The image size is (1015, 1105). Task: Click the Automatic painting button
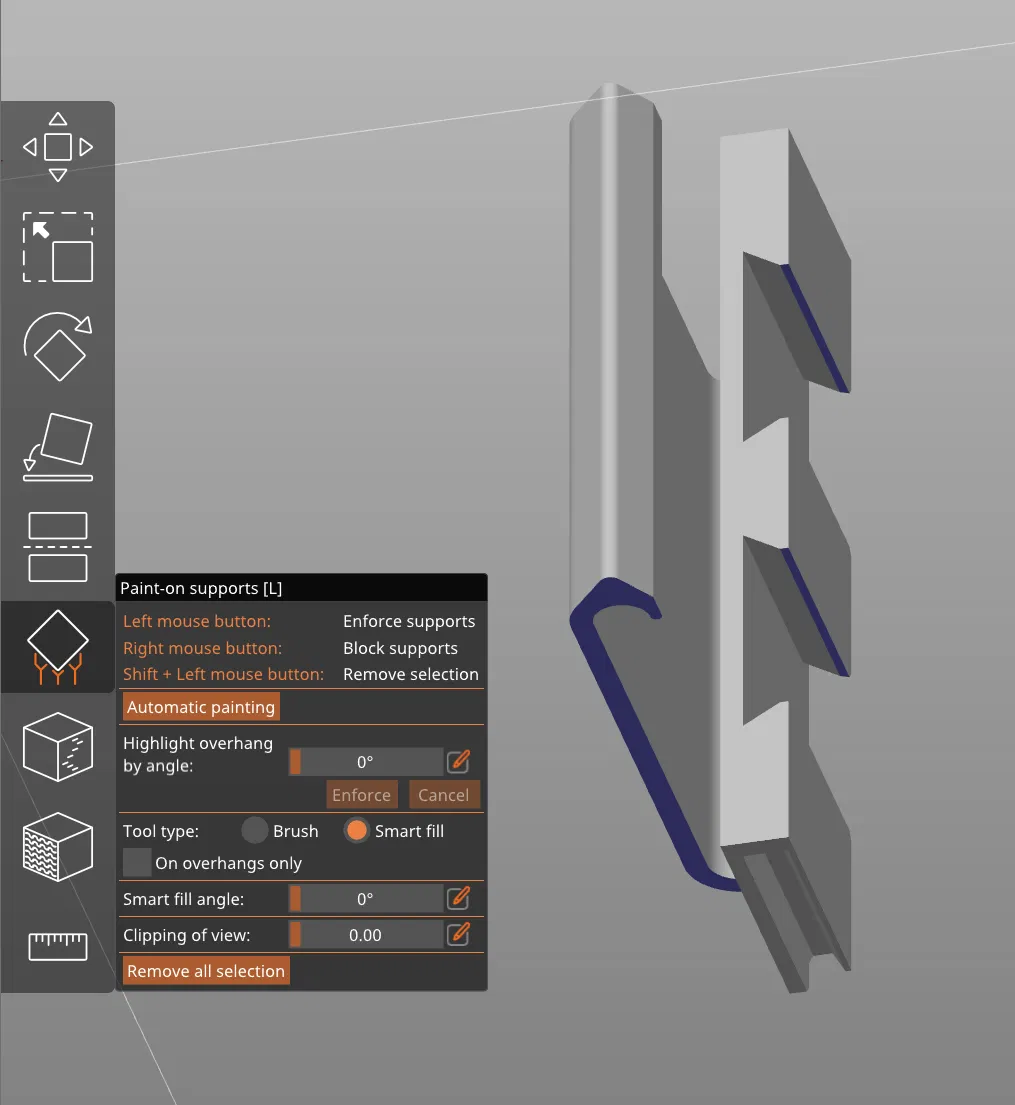pos(201,707)
